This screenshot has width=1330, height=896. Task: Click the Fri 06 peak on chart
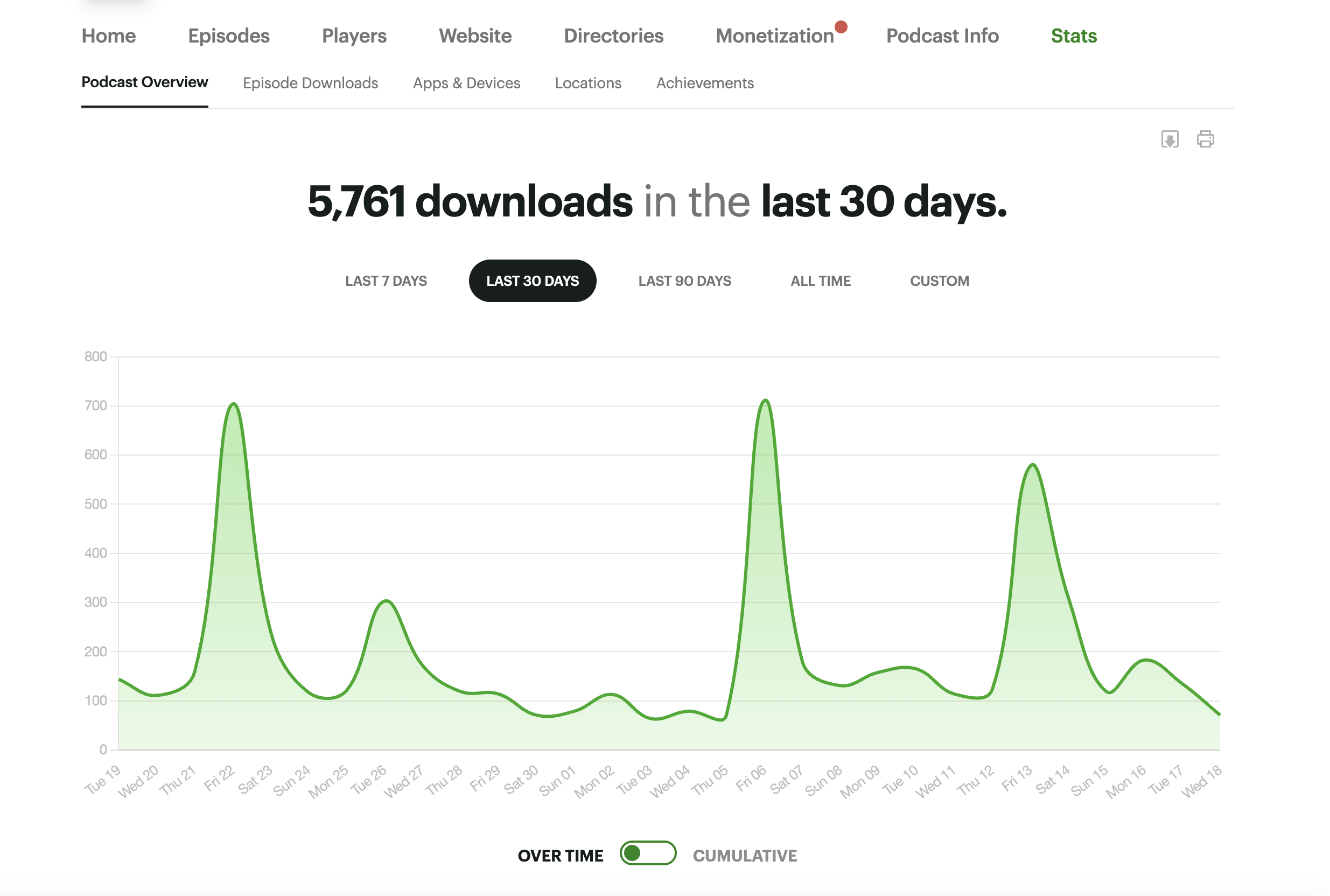(766, 401)
